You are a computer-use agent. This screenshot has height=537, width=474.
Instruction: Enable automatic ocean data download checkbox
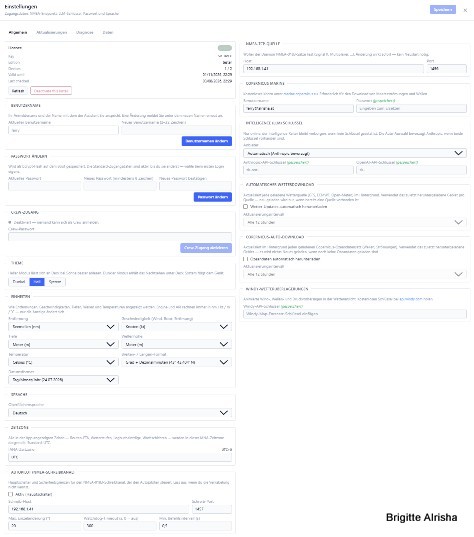245,259
